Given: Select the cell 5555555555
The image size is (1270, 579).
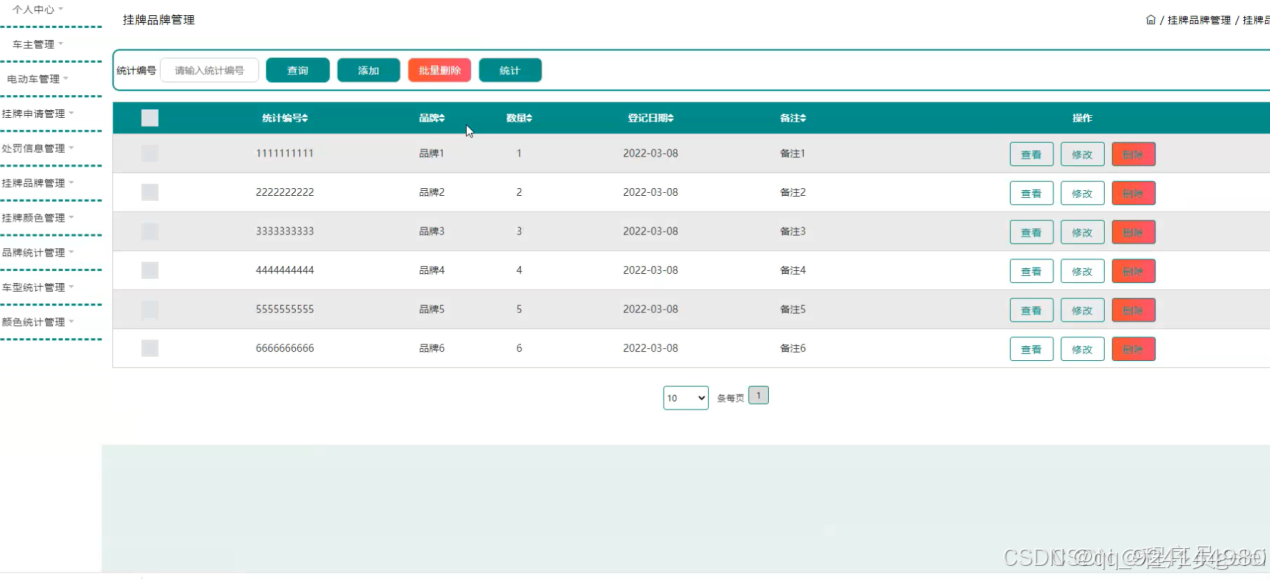Looking at the screenshot, I should [x=285, y=309].
